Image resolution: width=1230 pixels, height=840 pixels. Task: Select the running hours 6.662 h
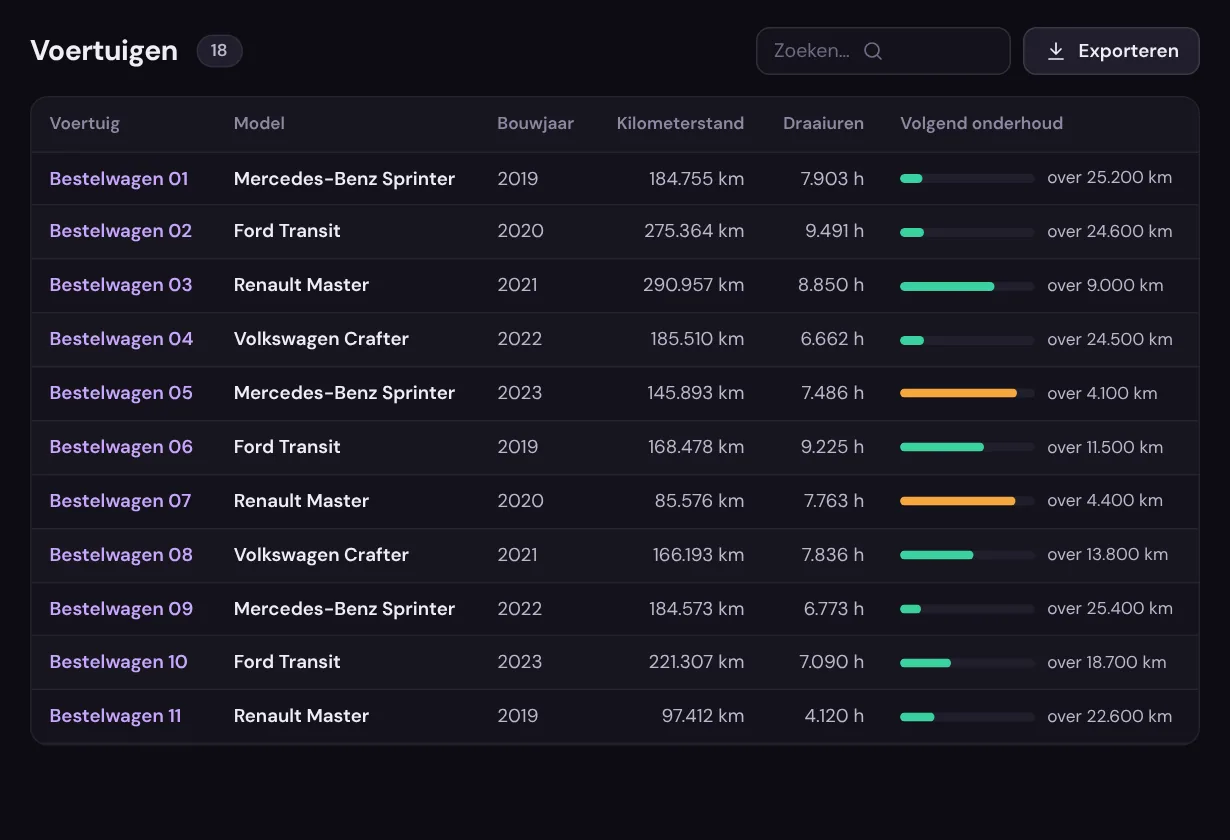click(x=832, y=339)
